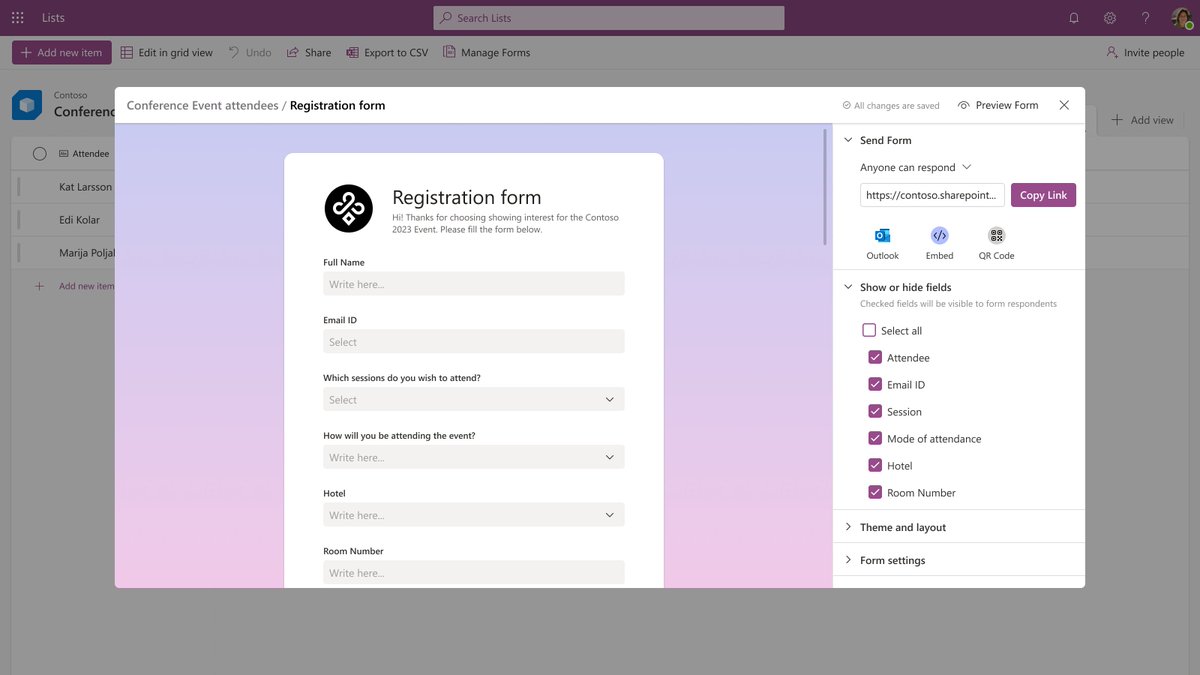Open the app launcher waffle icon

(x=17, y=17)
